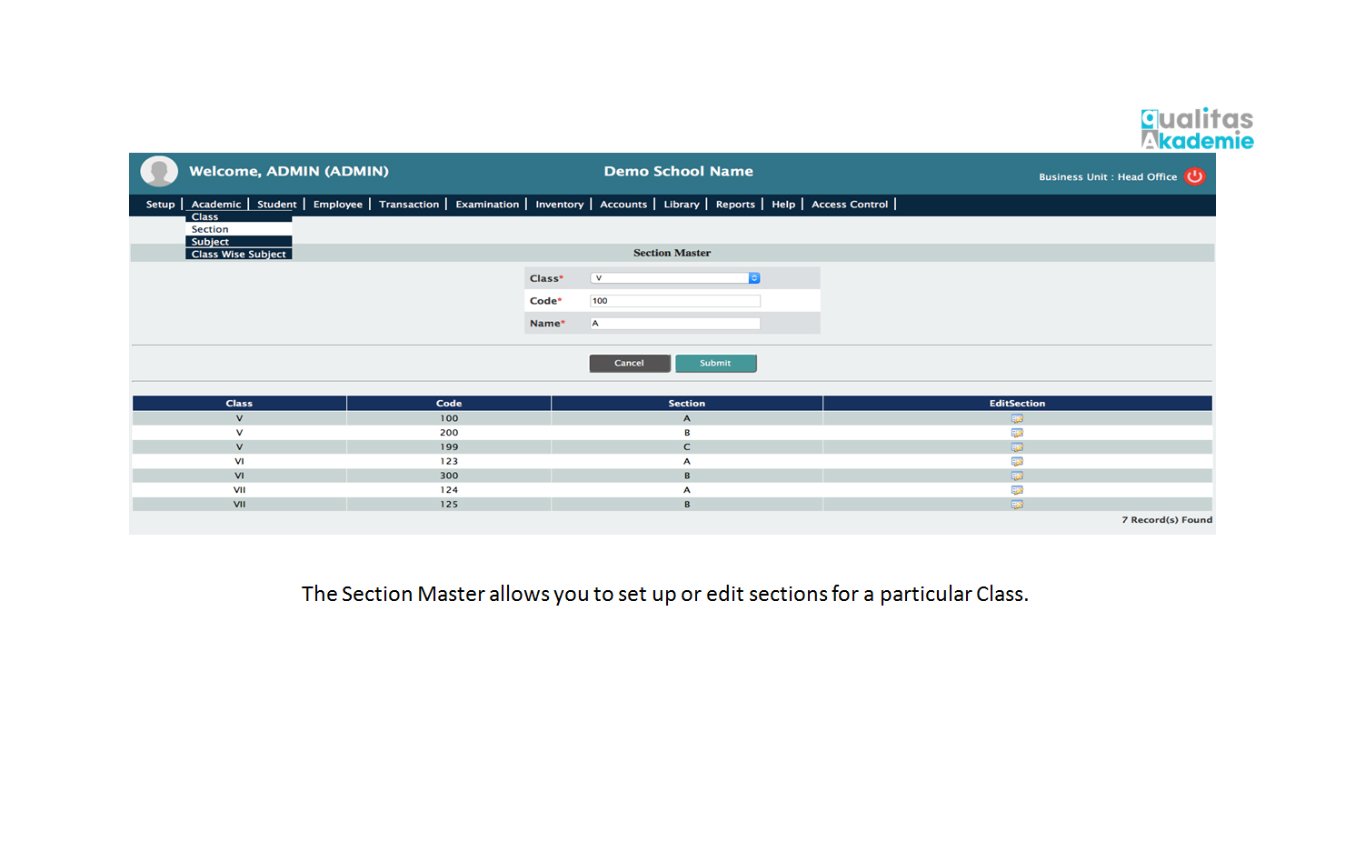Image resolution: width=1365 pixels, height=862 pixels.
Task: Focus the Code input field
Action: coord(675,301)
